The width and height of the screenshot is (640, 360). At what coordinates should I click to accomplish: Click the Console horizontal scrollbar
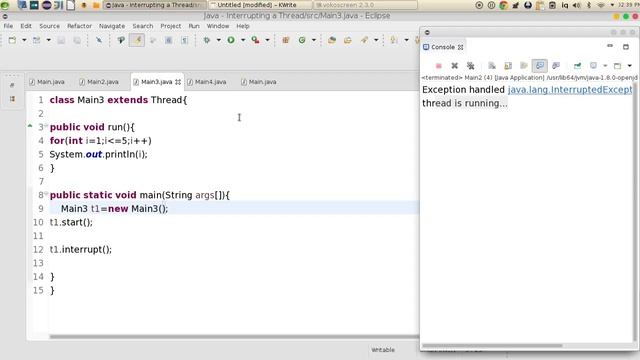492,345
